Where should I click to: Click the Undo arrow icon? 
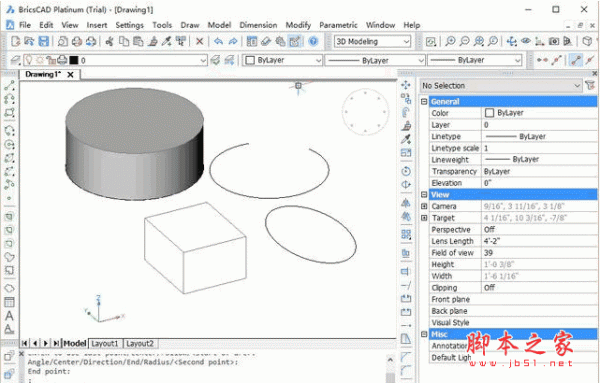coord(218,41)
